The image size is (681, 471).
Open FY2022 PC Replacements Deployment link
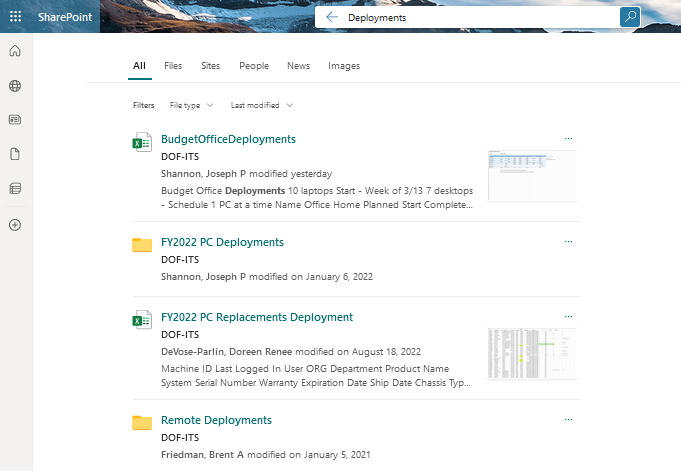point(257,317)
